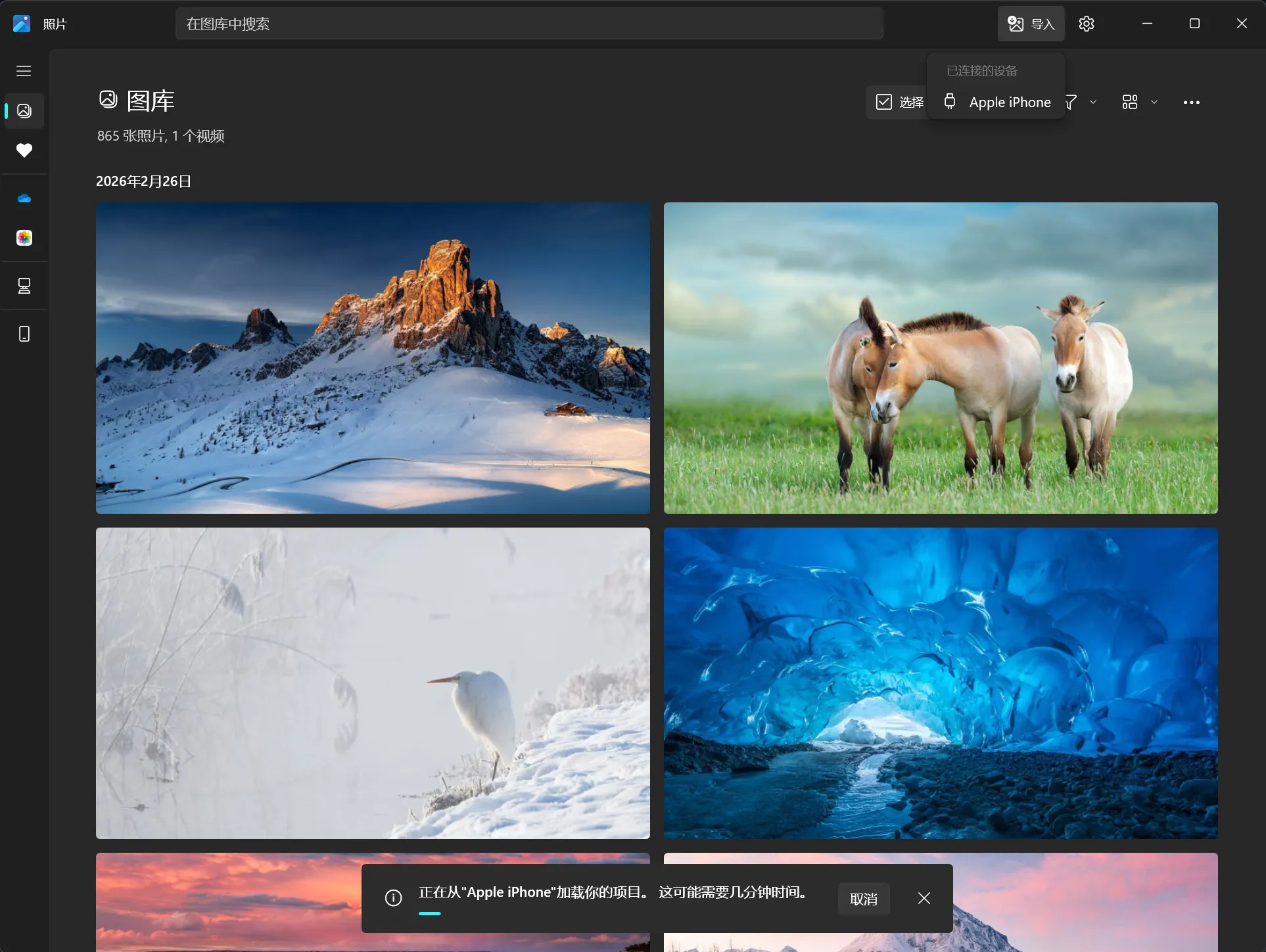Dismiss the loading notification with X
This screenshot has width=1266, height=952.
(924, 898)
